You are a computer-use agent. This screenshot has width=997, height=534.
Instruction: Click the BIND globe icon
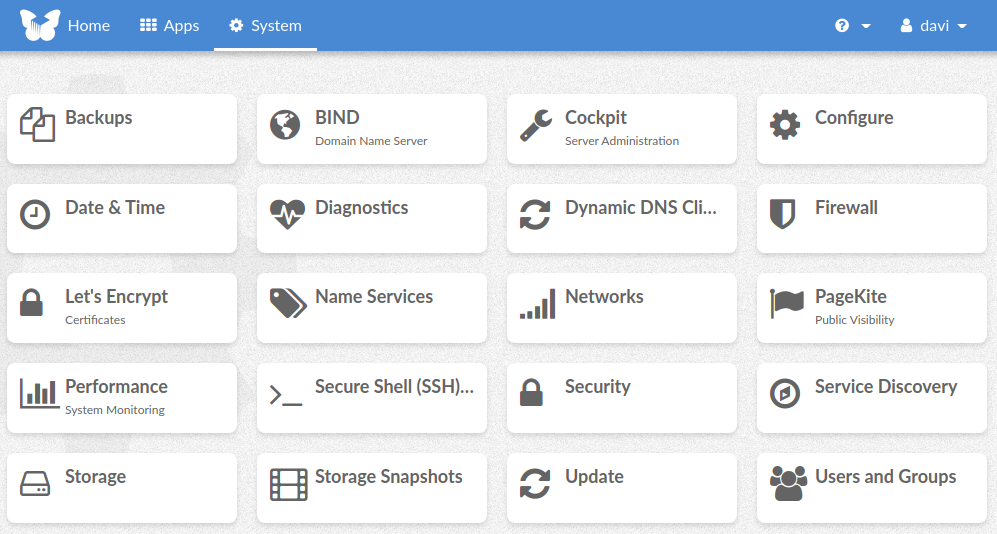(285, 125)
